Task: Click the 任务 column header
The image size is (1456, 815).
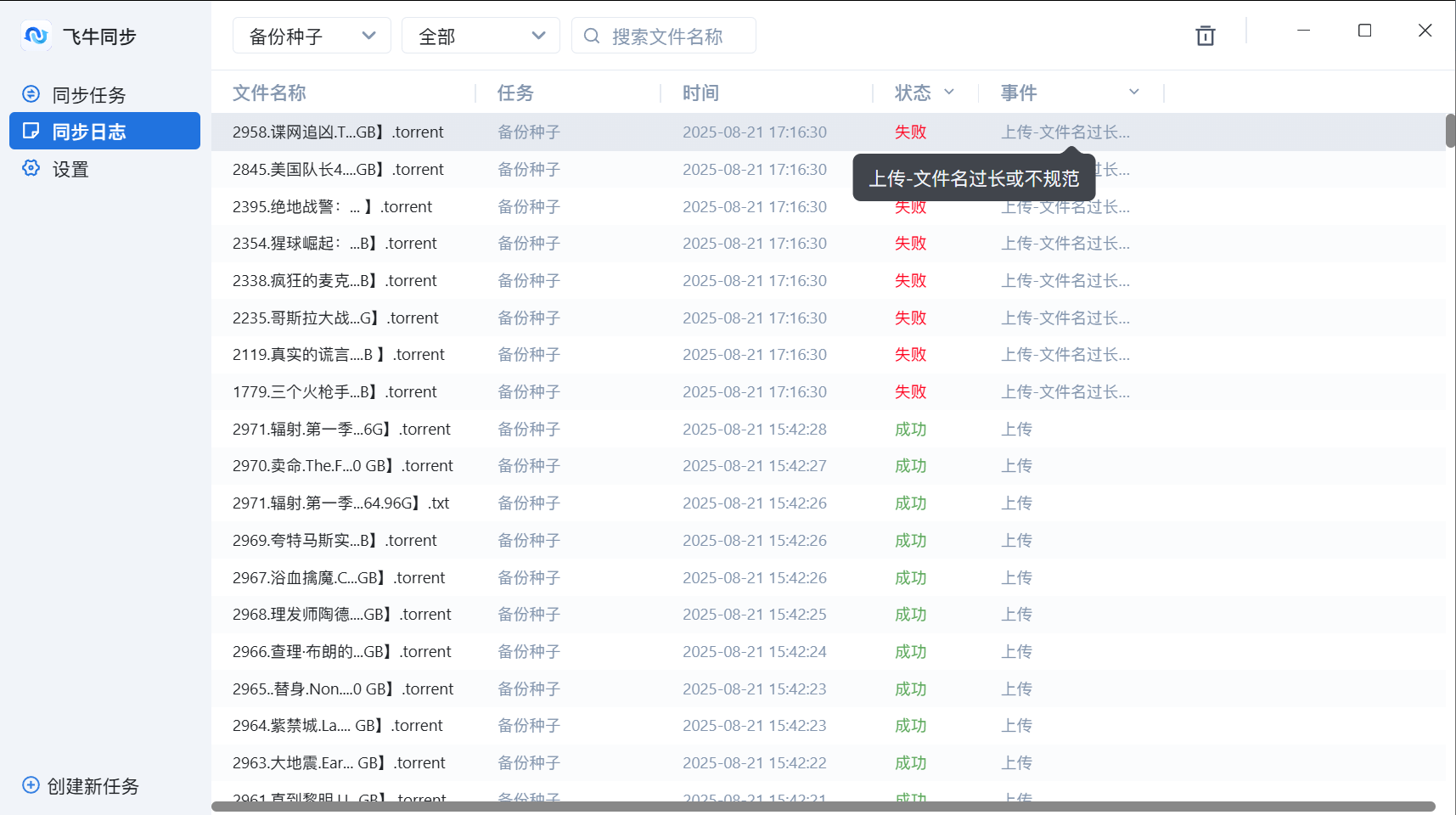Action: coord(515,93)
